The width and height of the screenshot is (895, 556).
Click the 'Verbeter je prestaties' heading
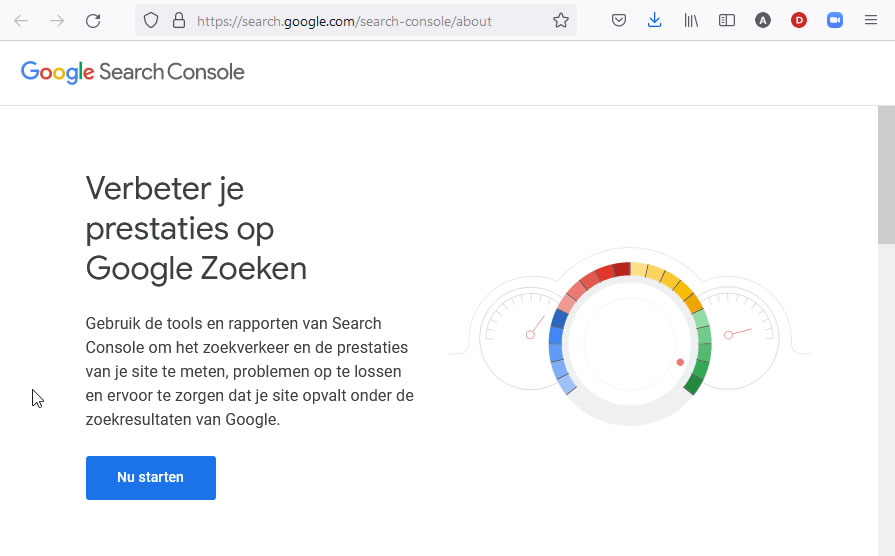196,229
